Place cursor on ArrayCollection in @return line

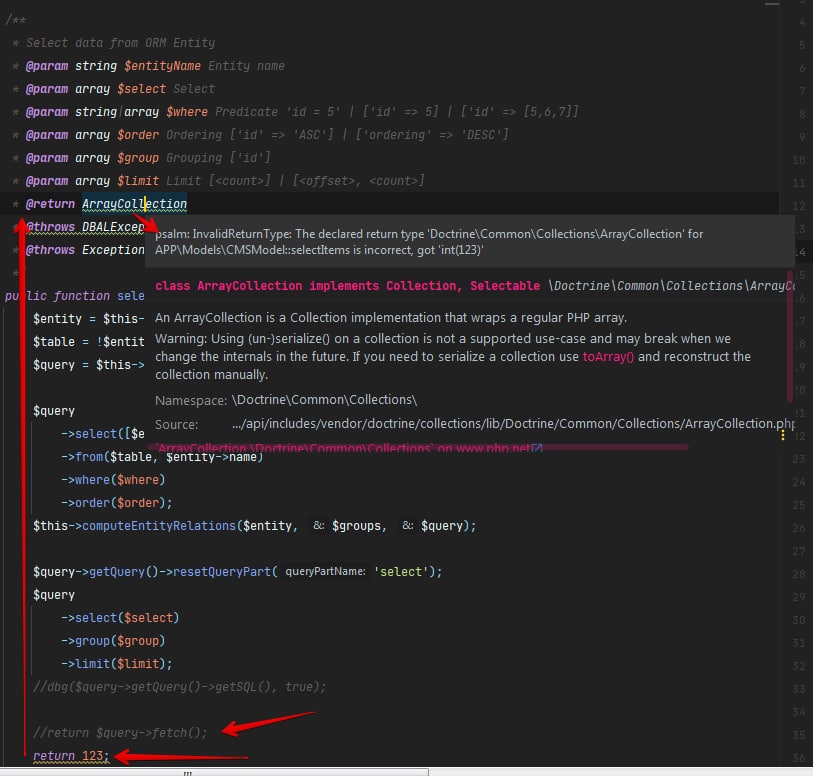tap(134, 204)
